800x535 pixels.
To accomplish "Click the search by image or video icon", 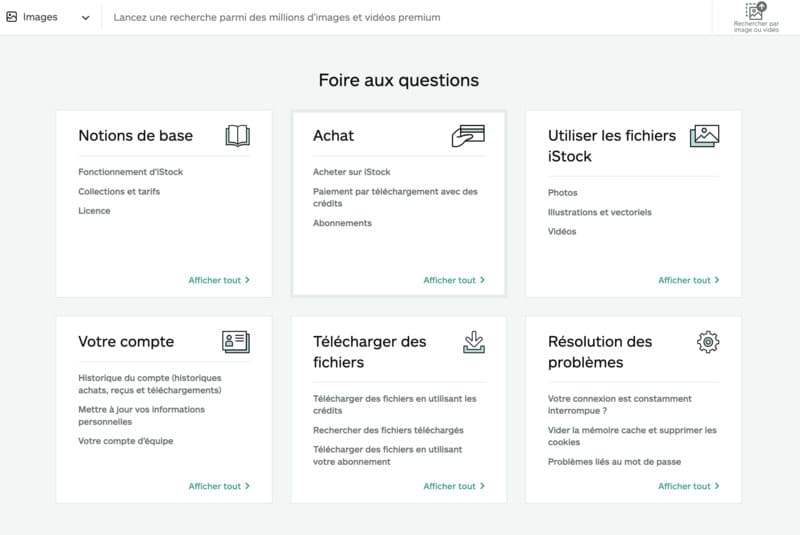I will tap(756, 17).
